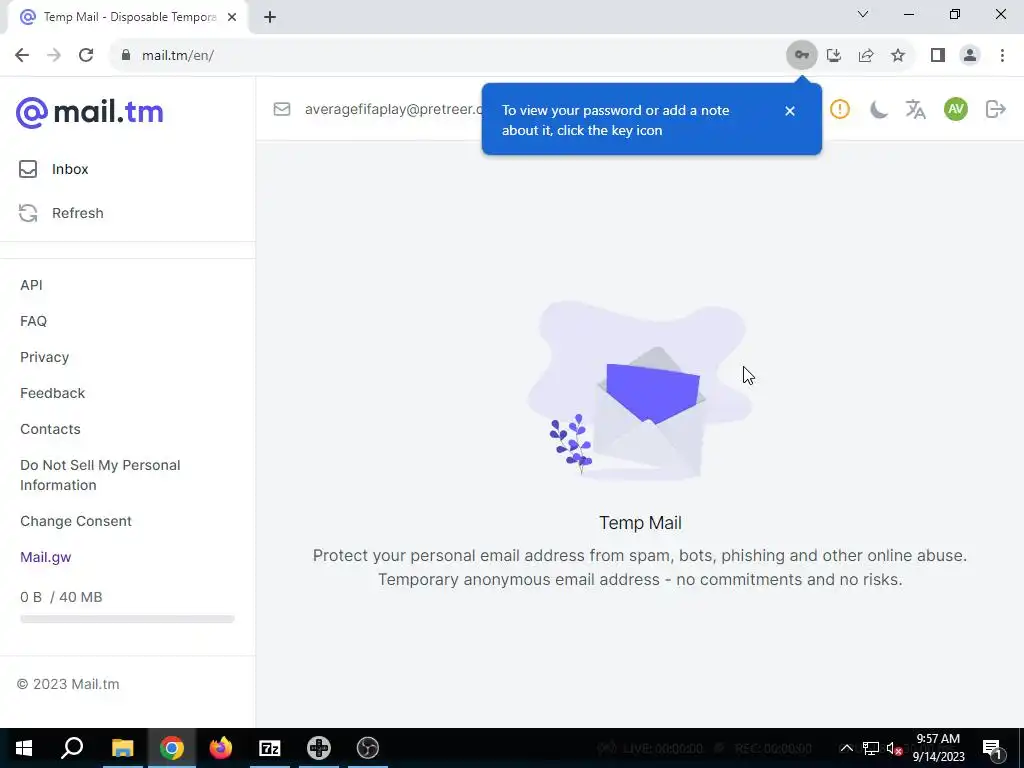1024x768 pixels.
Task: Launch Firefox from taskbar
Action: [x=221, y=748]
